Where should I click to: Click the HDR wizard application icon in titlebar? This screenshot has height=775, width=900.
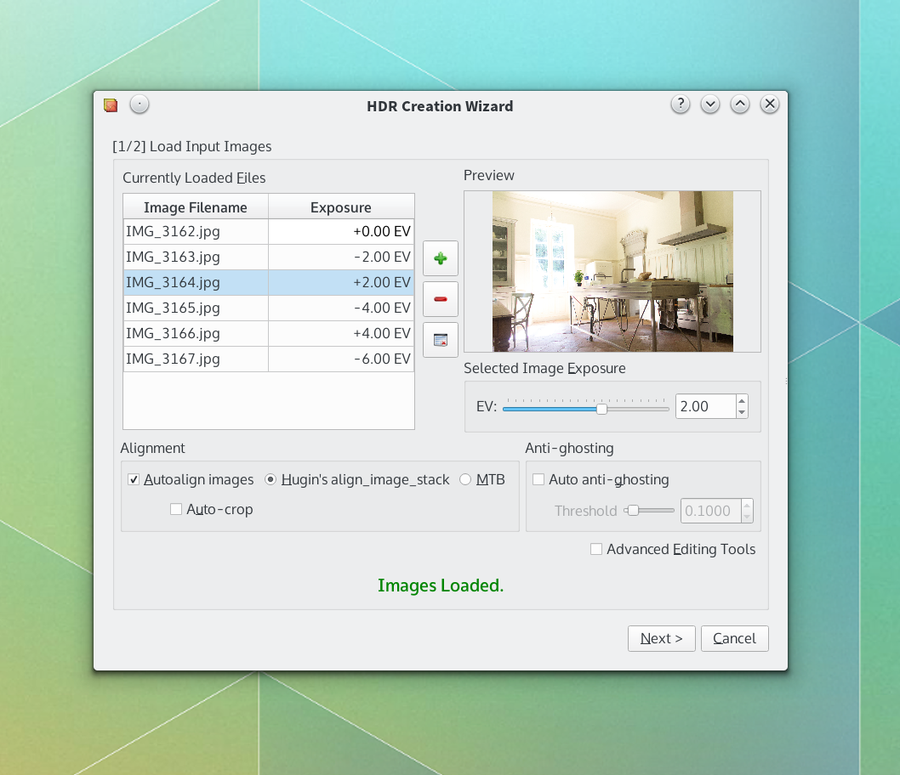click(111, 105)
